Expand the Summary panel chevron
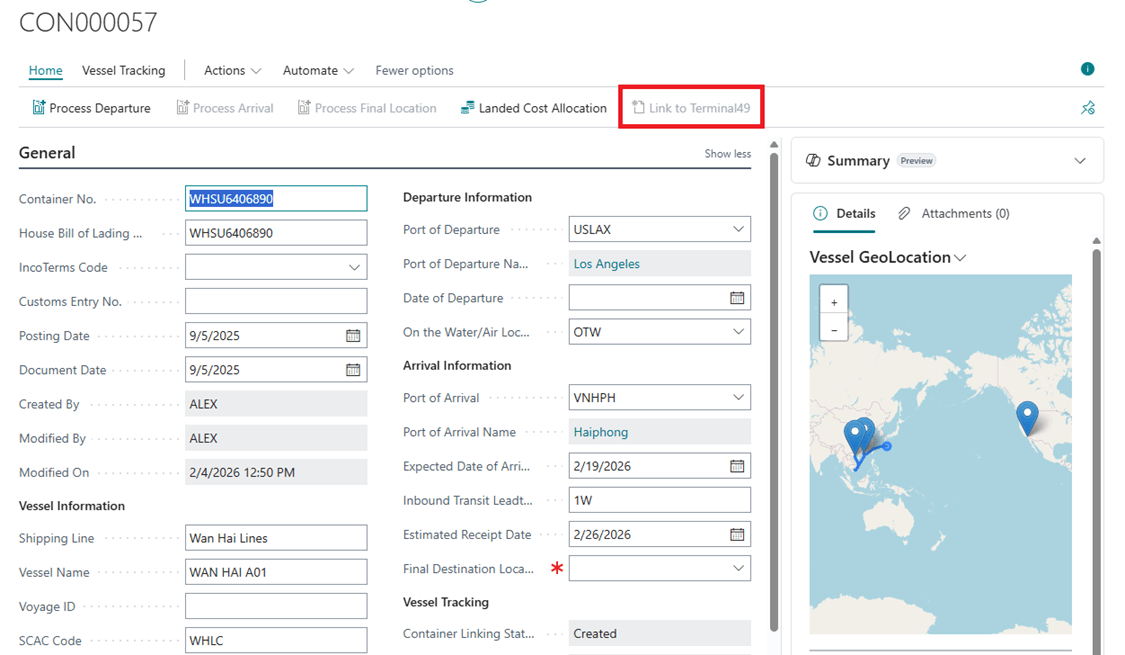The image size is (1125, 655). (1080, 161)
